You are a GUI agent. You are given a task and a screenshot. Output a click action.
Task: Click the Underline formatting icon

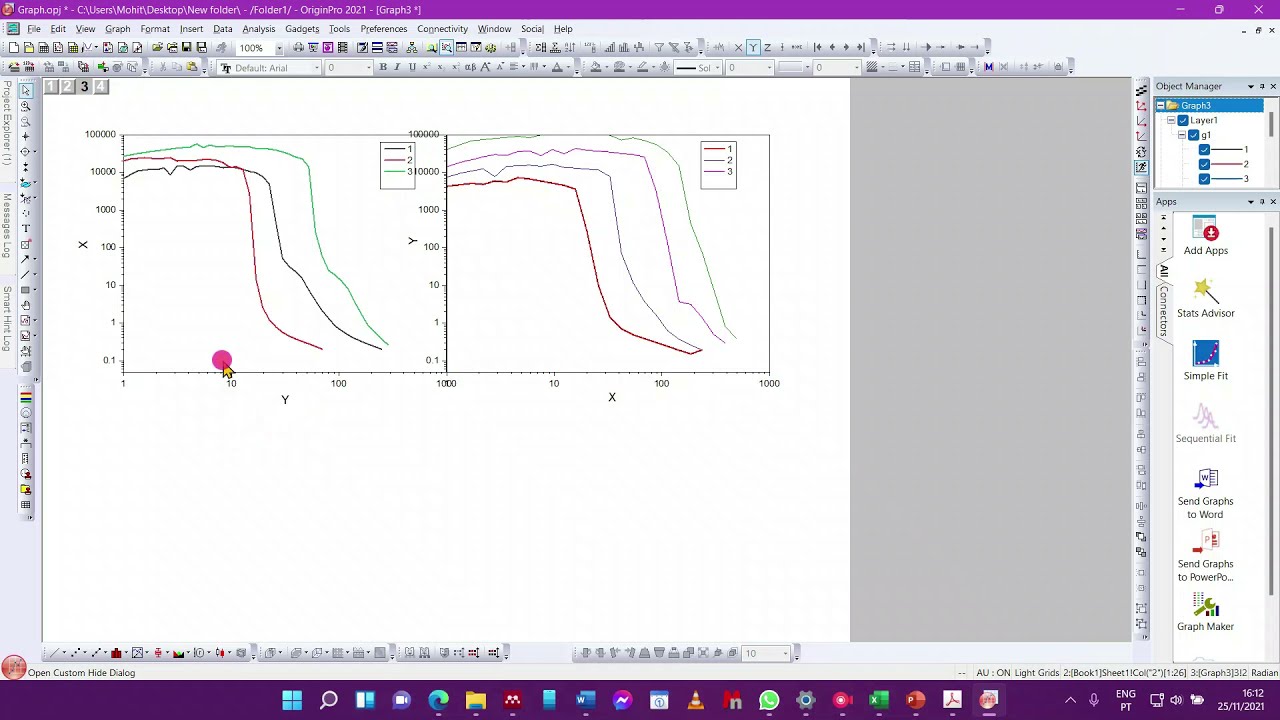[411, 67]
